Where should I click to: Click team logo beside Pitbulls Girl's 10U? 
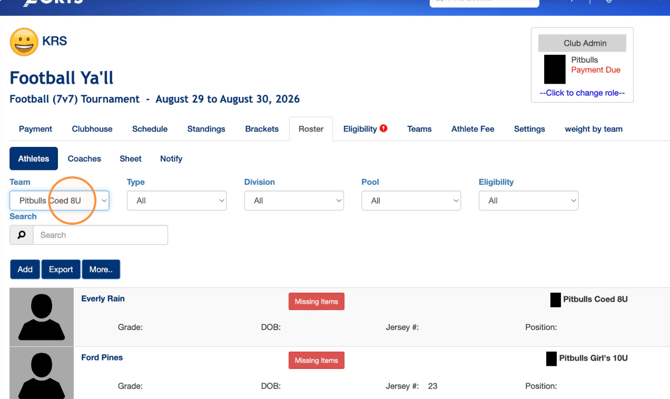[551, 358]
